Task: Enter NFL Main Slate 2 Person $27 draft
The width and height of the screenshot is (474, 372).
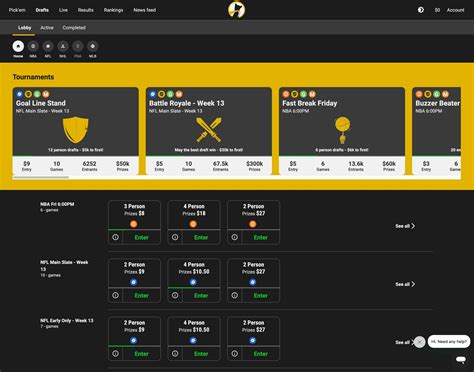Action: point(261,295)
